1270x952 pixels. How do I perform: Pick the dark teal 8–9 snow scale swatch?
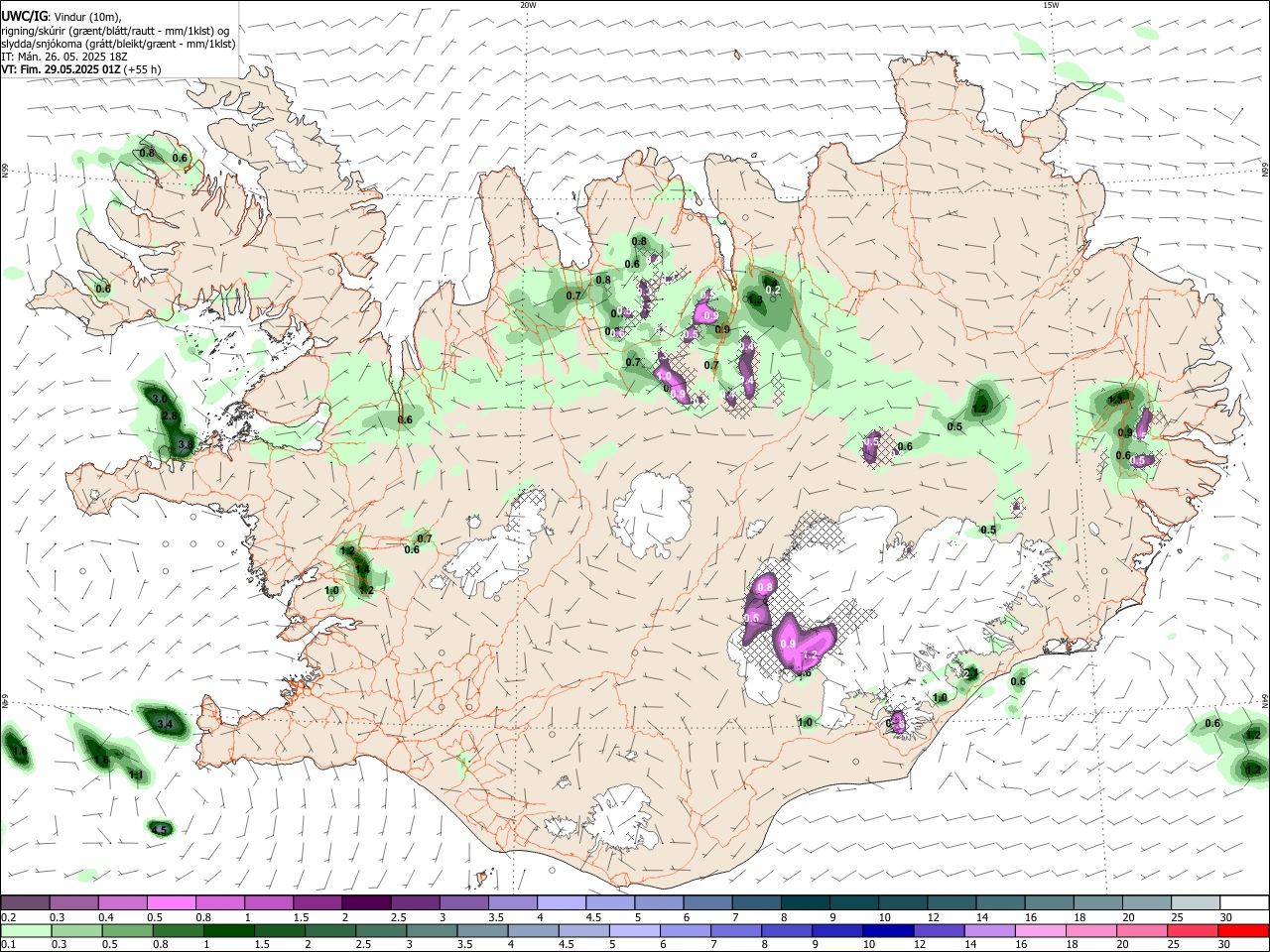[x=804, y=902]
